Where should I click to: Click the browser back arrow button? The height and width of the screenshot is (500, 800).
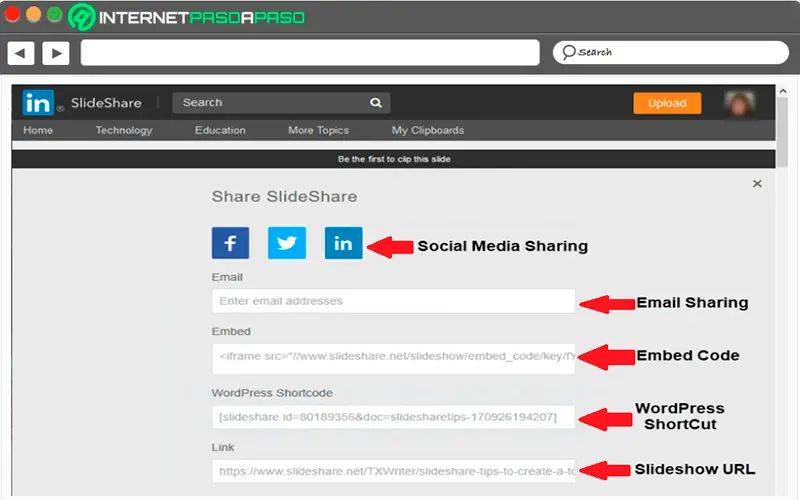(x=20, y=53)
